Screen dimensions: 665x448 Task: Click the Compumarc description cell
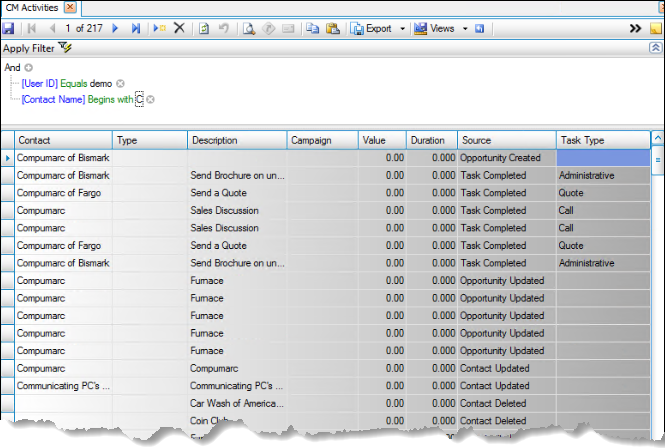pyautogui.click(x=237, y=369)
